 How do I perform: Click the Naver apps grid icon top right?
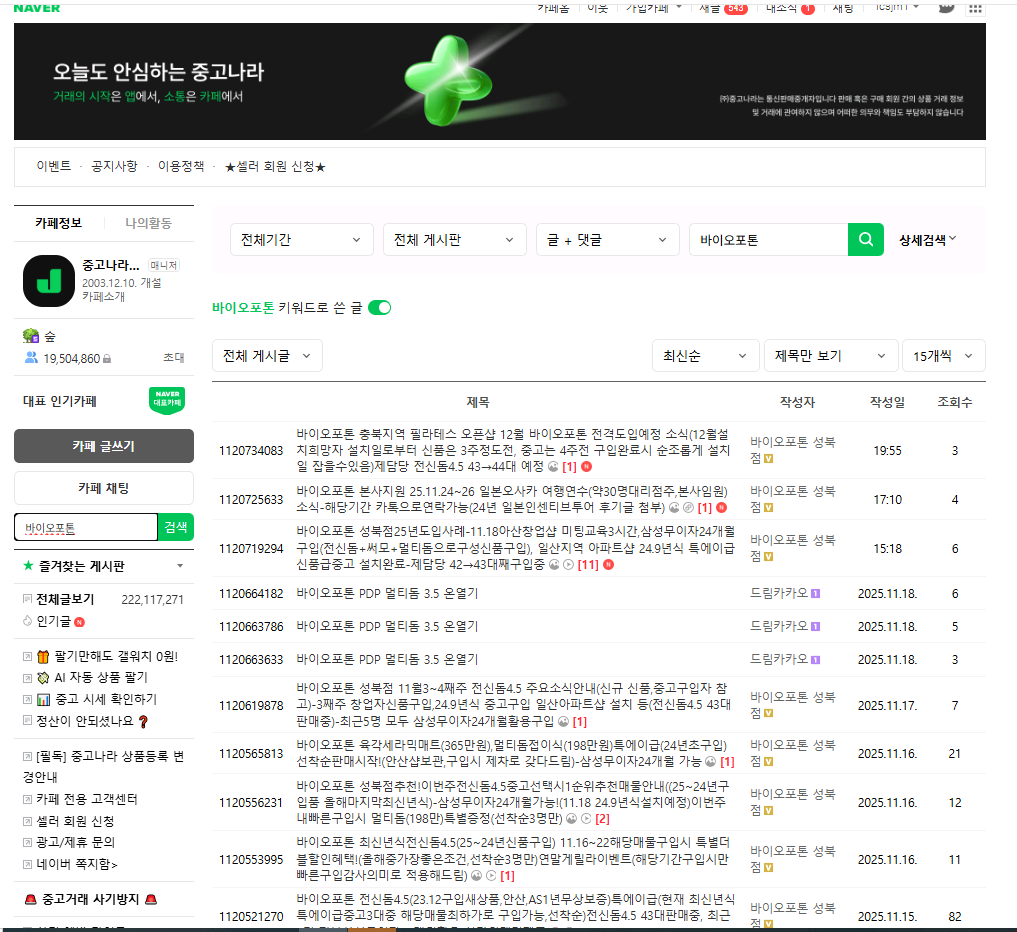click(x=975, y=8)
